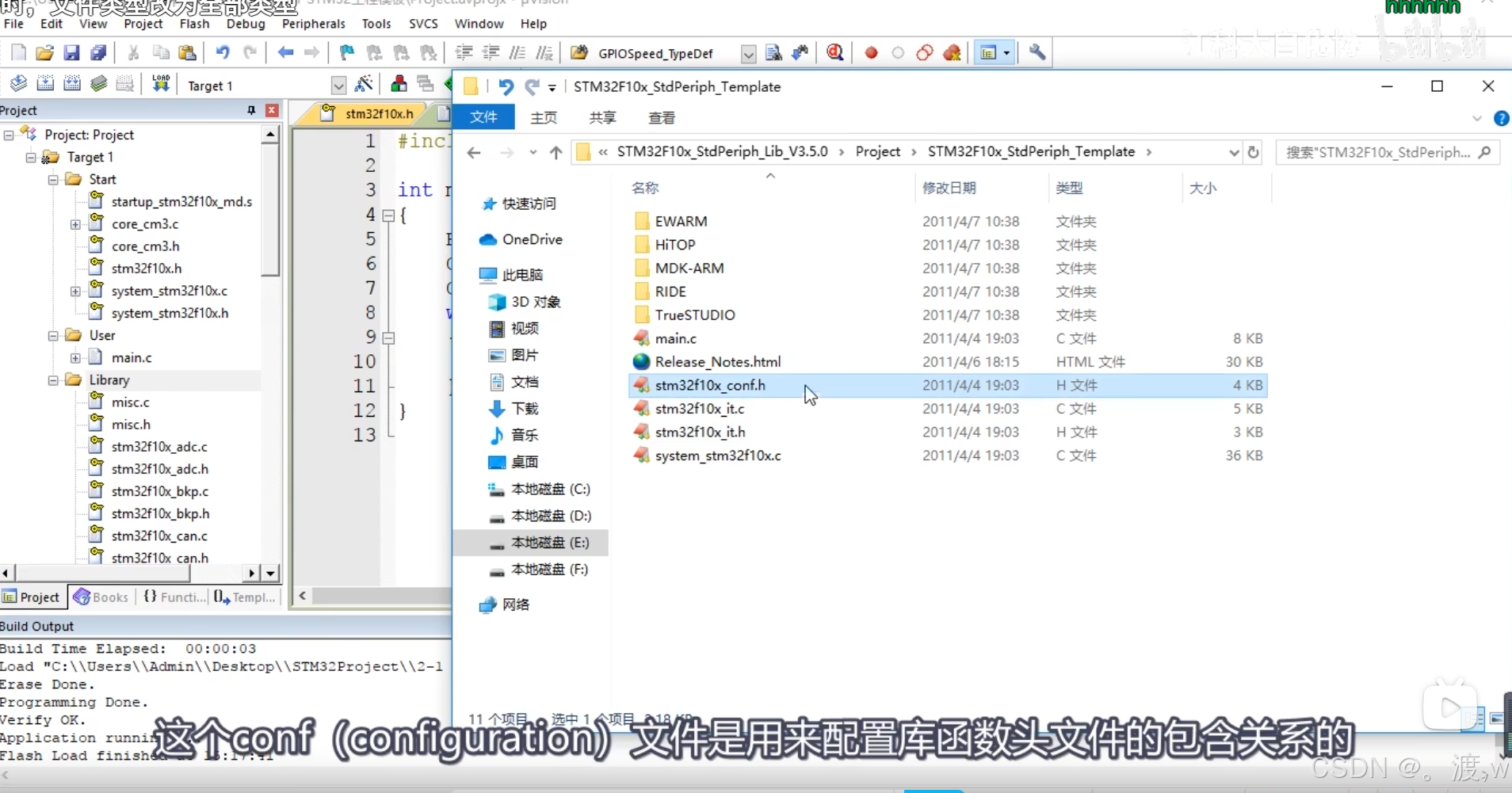
Task: Sort files by the 修改日期 column header
Action: [949, 188]
